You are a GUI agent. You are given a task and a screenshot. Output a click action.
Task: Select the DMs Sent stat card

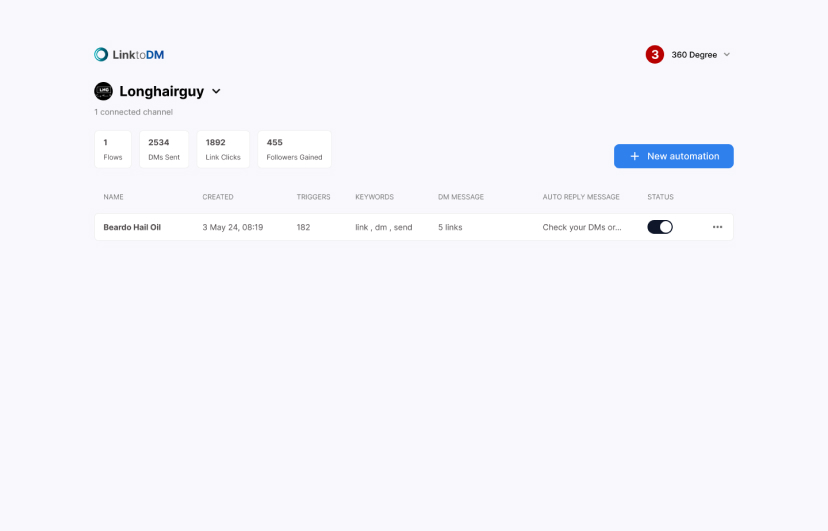(164, 149)
